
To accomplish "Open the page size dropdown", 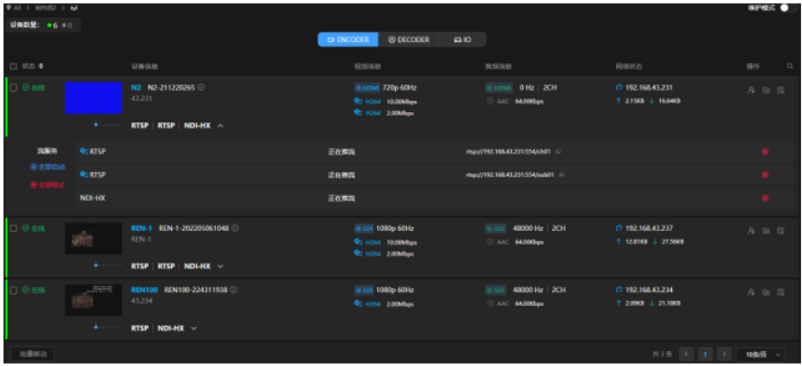I will [760, 354].
